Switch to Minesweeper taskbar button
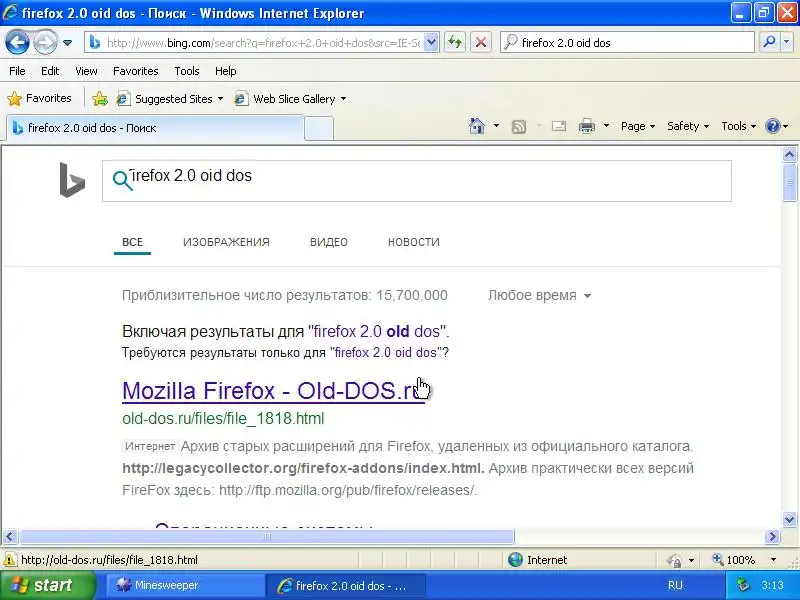800x600 pixels. [x=185, y=585]
